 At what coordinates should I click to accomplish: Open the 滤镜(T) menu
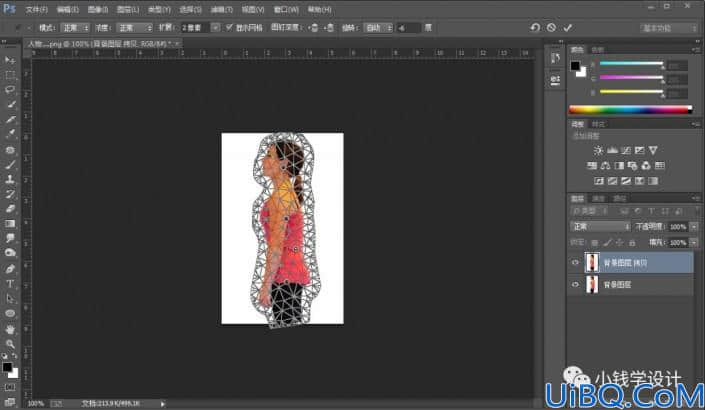pyautogui.click(x=222, y=9)
